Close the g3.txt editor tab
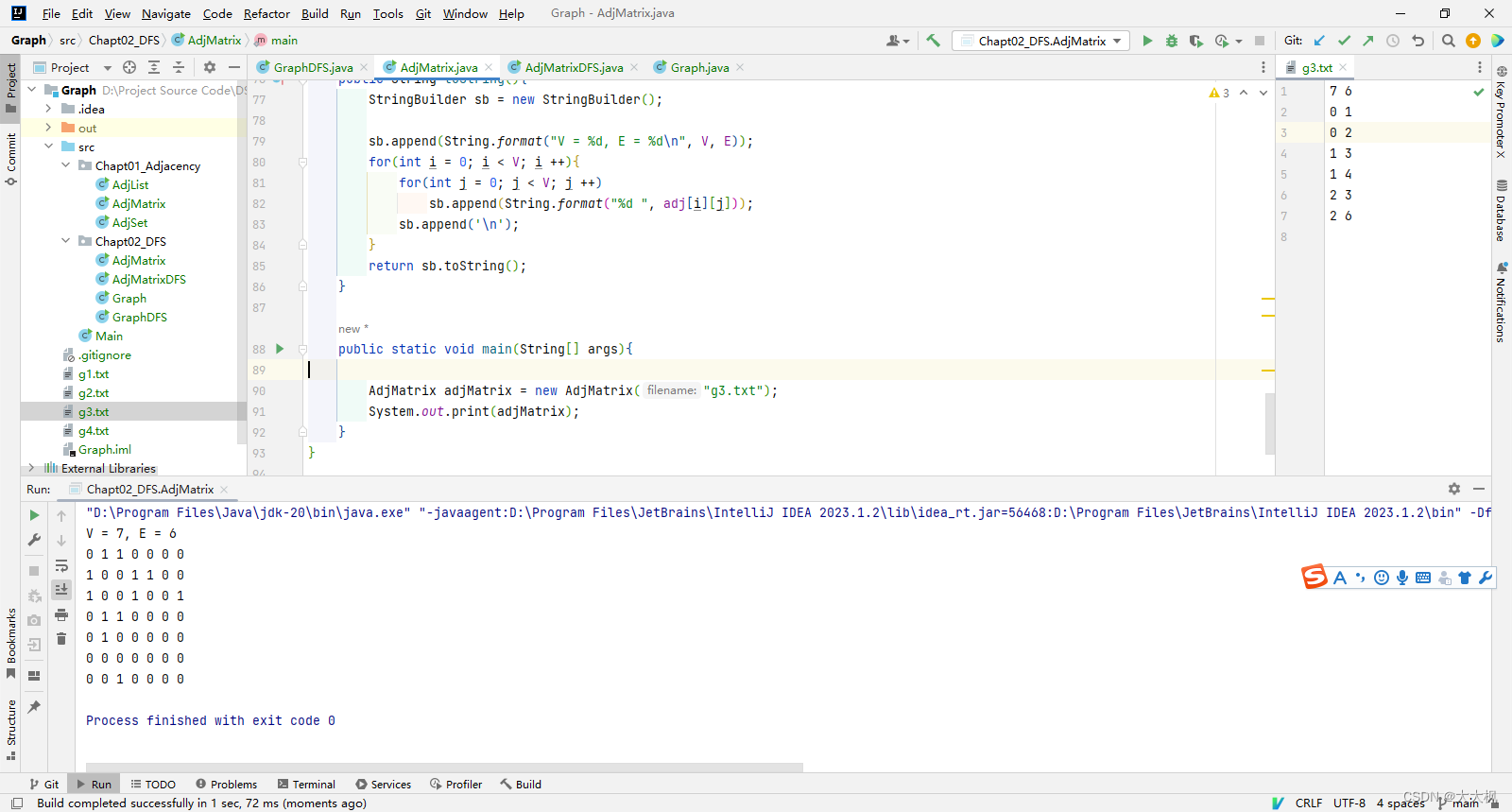The width and height of the screenshot is (1512, 812). point(1343,67)
